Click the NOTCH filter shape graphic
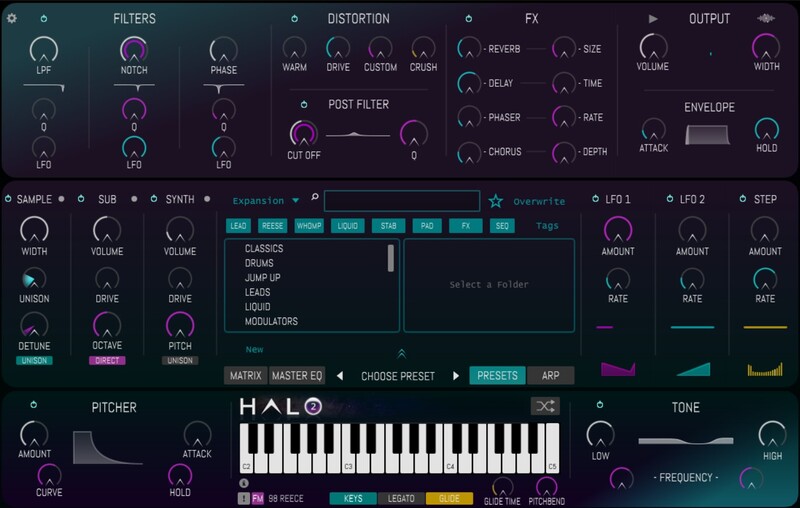800x508 pixels. [134, 88]
